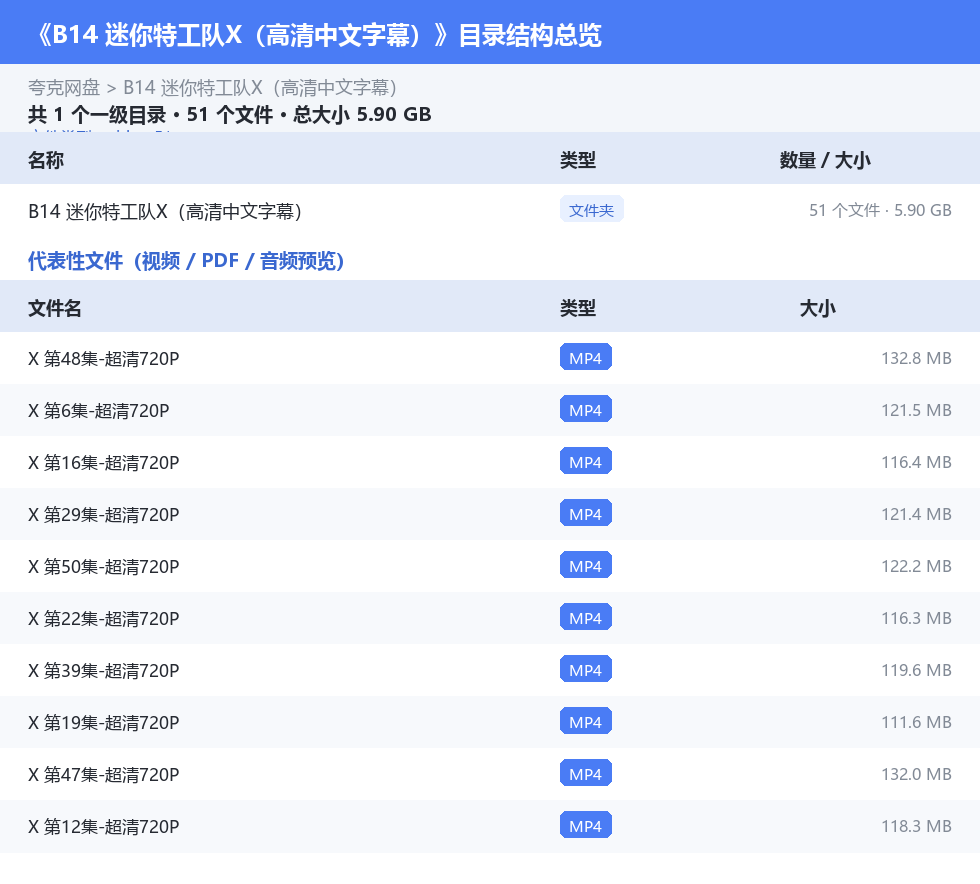Viewport: 980px width, 884px height.
Task: Click the 名称 column header
Action: pyautogui.click(x=46, y=160)
